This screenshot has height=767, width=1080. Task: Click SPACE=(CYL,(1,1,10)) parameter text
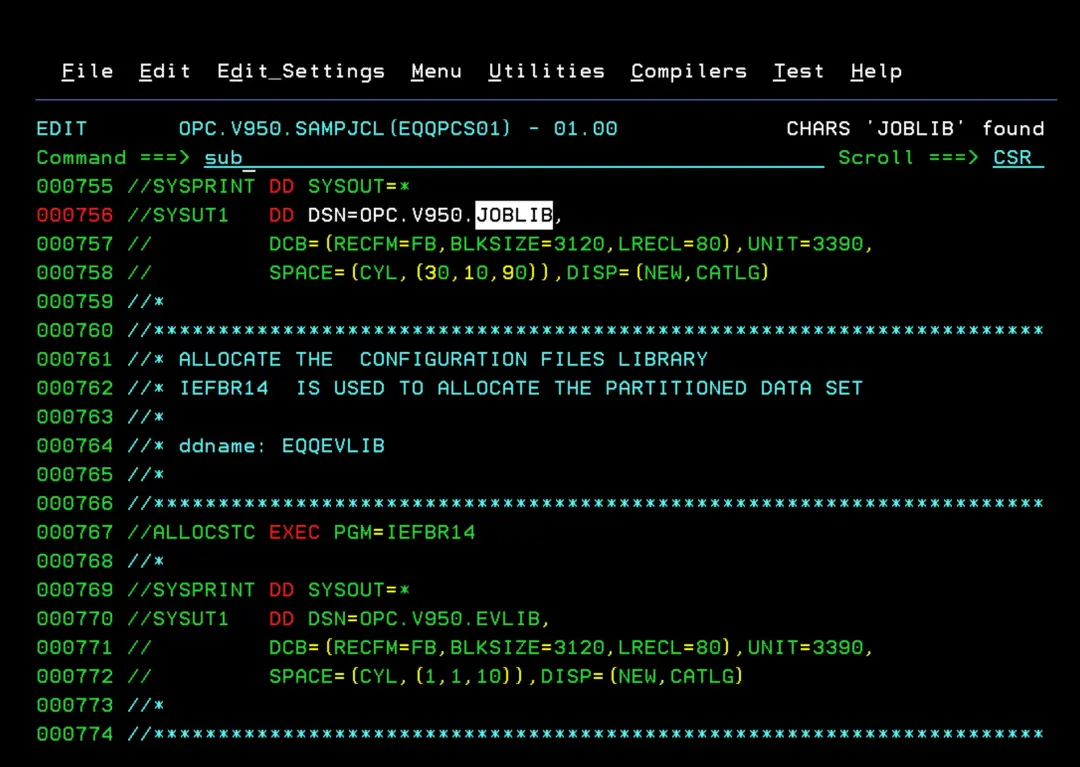click(x=397, y=677)
